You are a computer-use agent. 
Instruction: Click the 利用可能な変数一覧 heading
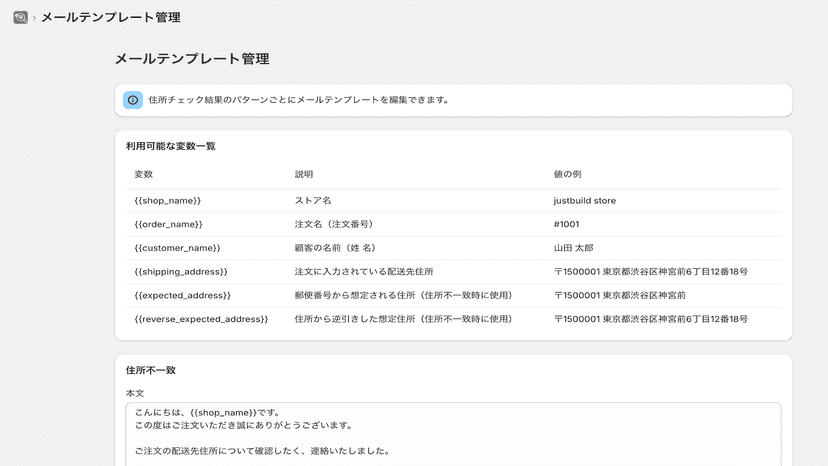pyautogui.click(x=171, y=146)
